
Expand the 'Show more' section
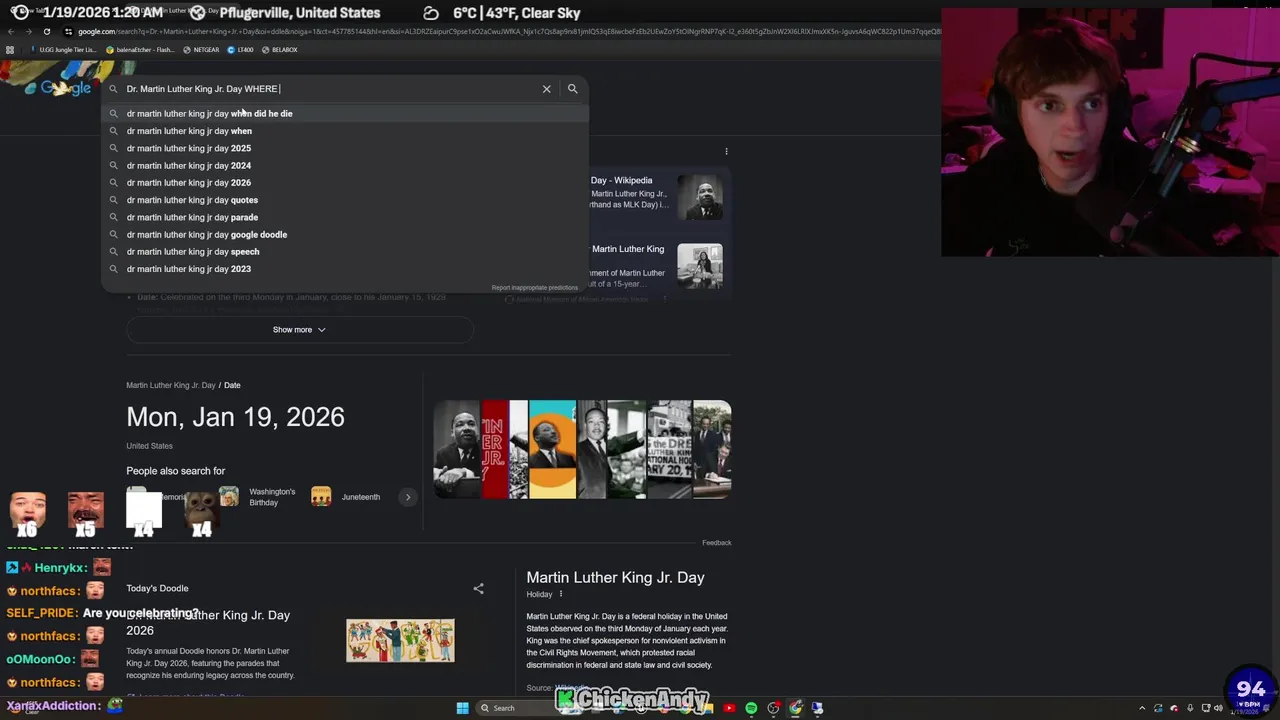(x=299, y=330)
